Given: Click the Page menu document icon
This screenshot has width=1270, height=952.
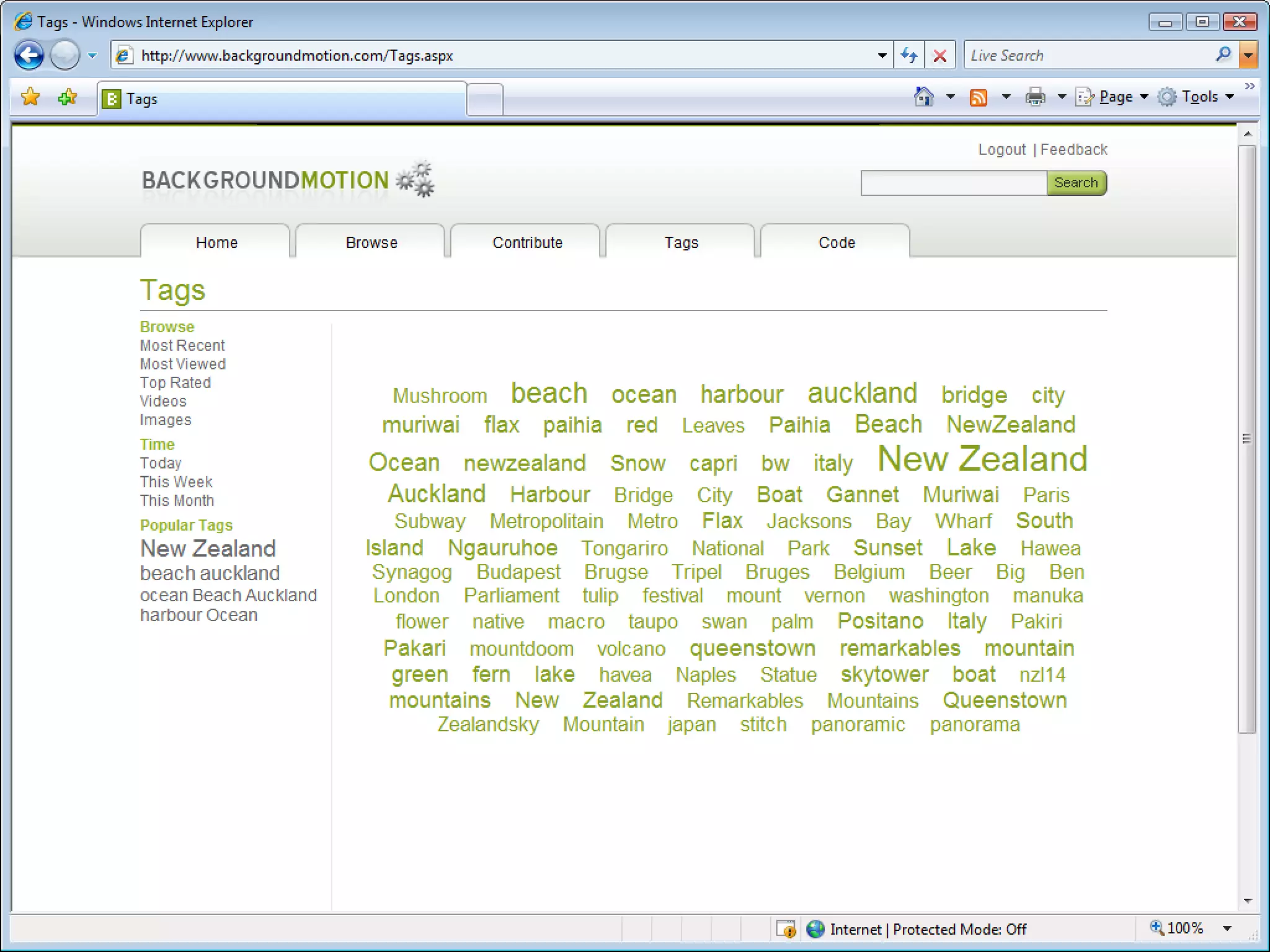Looking at the screenshot, I should pos(1085,97).
